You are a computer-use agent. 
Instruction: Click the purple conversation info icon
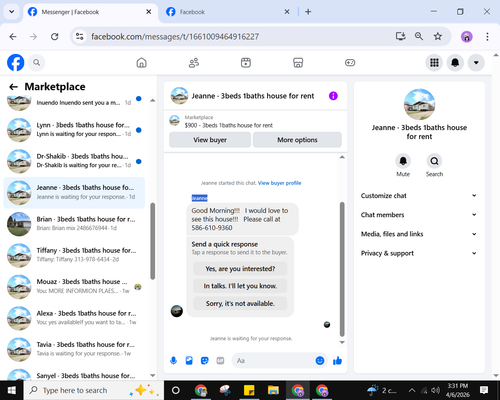333,96
